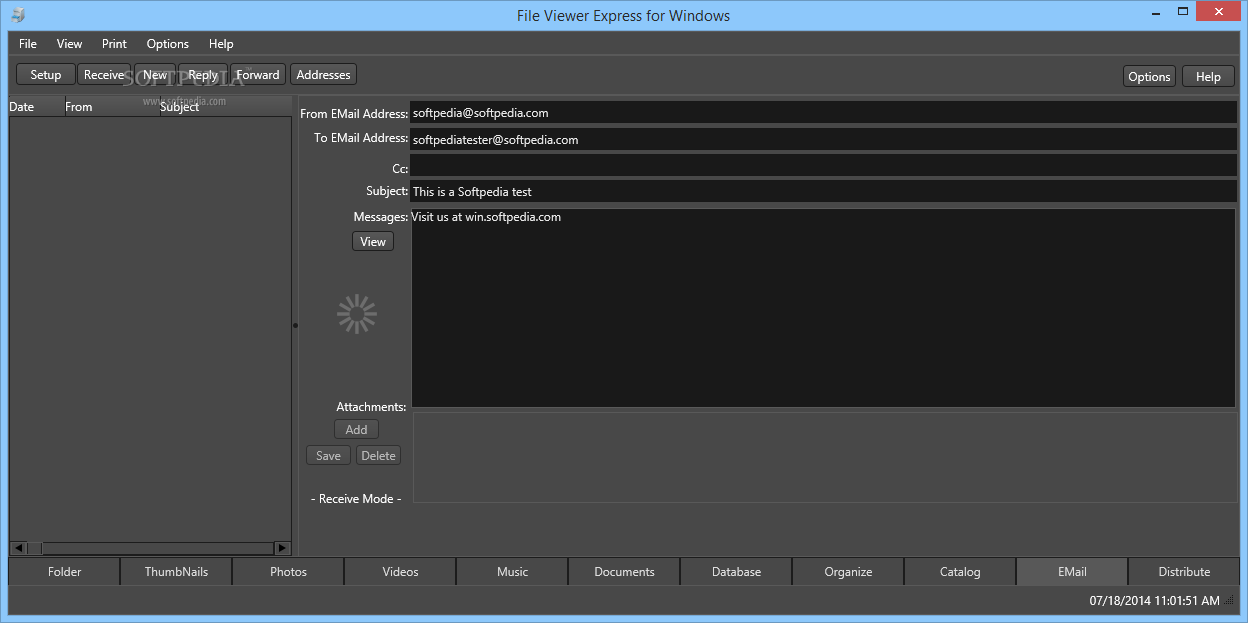Switch to the Database tab
The image size is (1248, 623).
point(736,572)
